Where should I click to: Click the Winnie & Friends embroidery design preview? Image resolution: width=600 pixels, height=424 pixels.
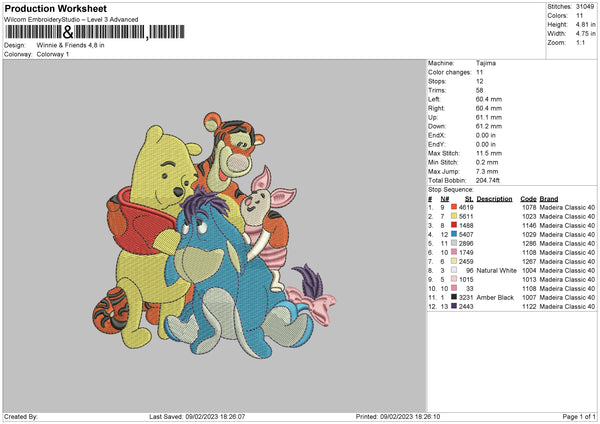[213, 233]
